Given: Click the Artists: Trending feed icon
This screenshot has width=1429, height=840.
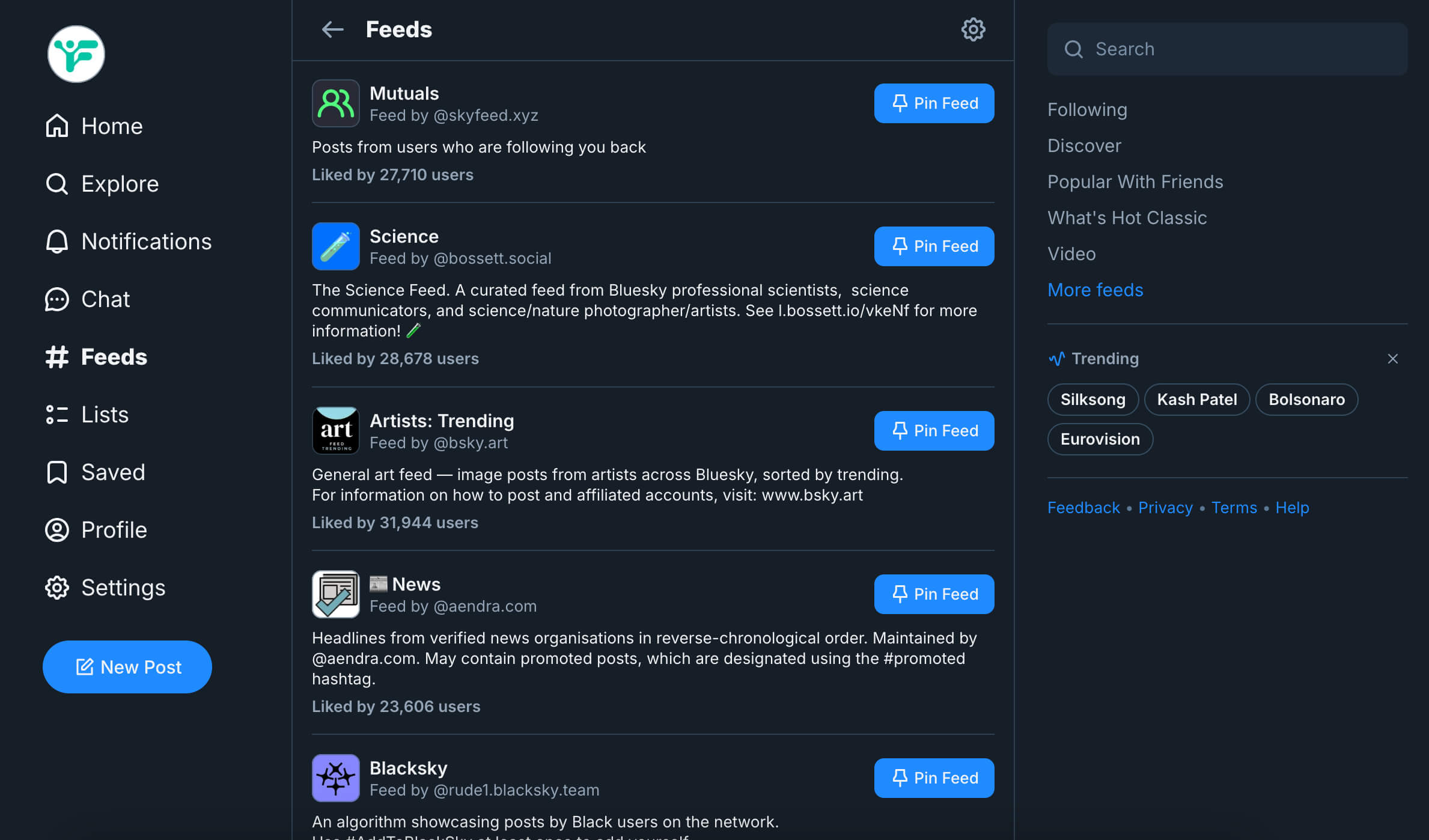Looking at the screenshot, I should pos(335,431).
